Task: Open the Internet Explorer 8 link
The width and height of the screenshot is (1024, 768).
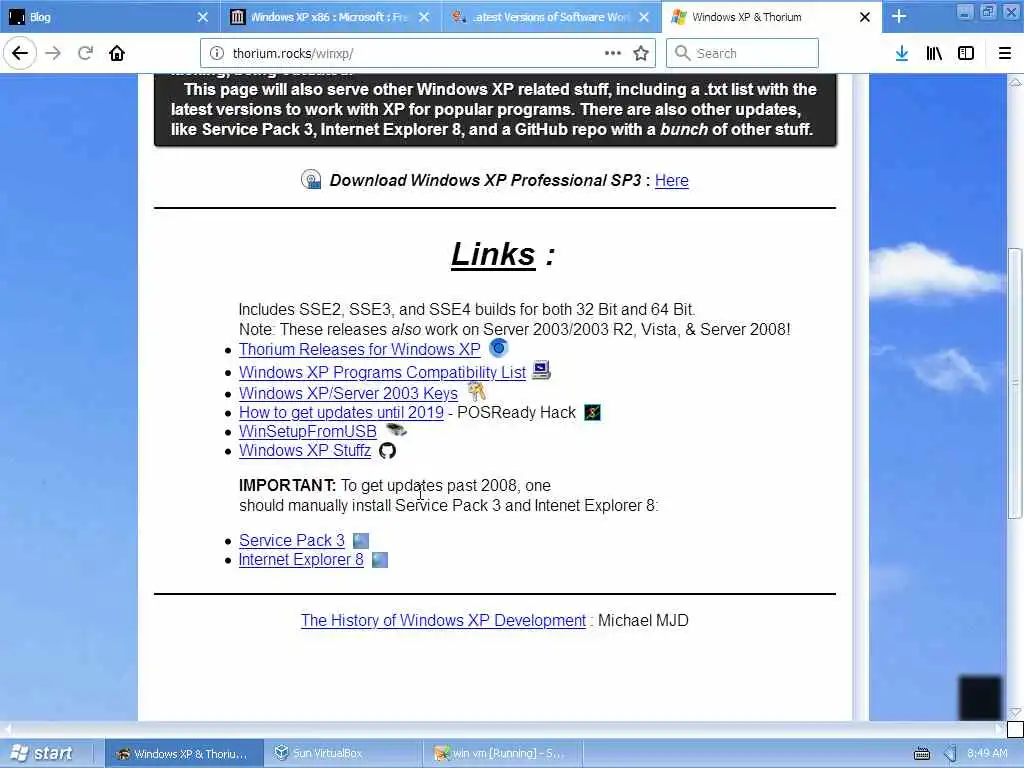Action: (x=301, y=560)
